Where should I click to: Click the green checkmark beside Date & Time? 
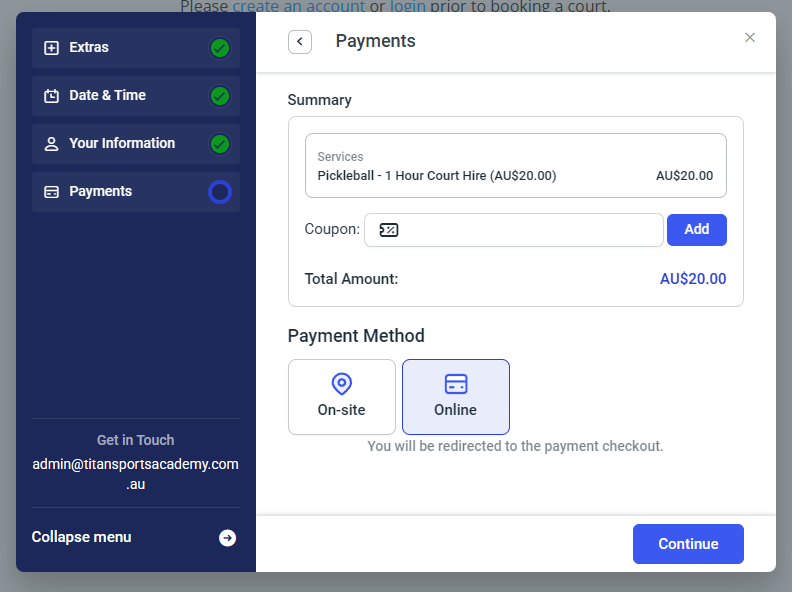(x=220, y=96)
